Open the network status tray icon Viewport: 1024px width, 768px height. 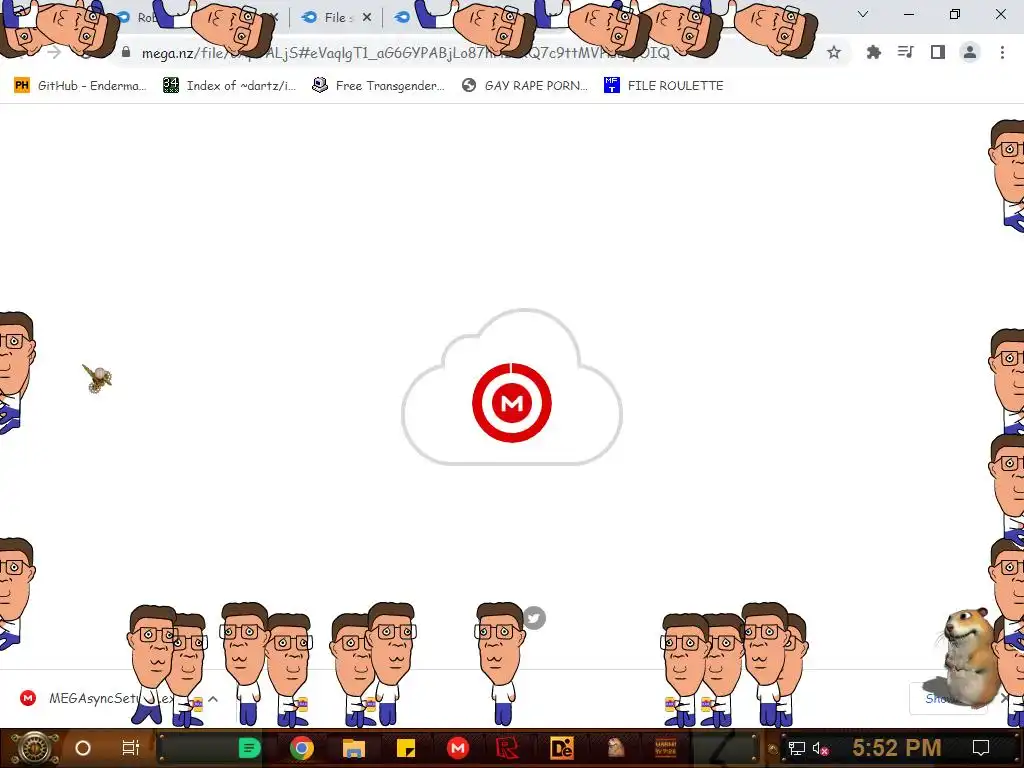(796, 748)
